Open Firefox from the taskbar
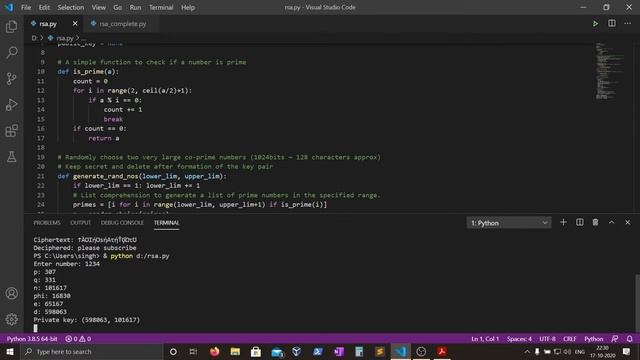Screen dimensions: 640x360 click(214, 351)
